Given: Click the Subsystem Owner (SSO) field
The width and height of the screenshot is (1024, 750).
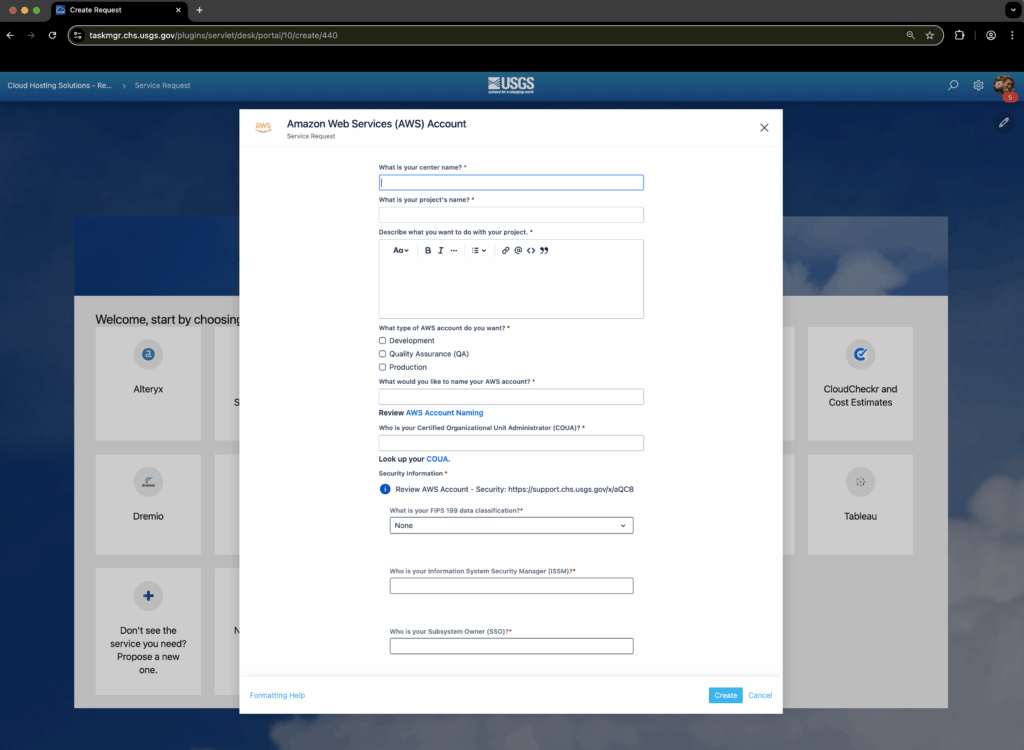Looking at the screenshot, I should click(511, 646).
